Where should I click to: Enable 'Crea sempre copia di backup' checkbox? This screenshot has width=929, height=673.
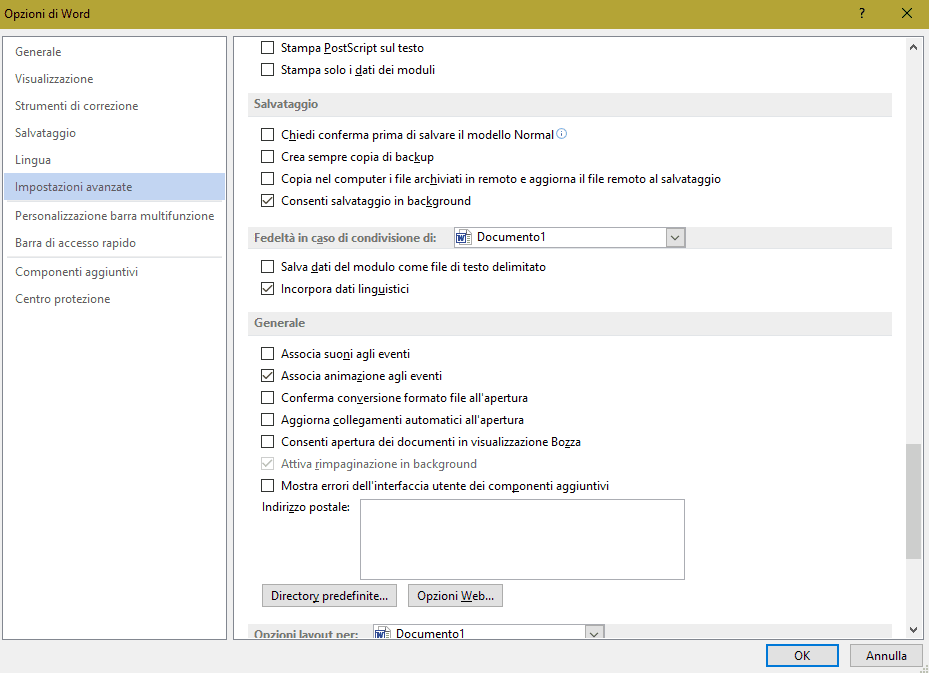coord(267,157)
